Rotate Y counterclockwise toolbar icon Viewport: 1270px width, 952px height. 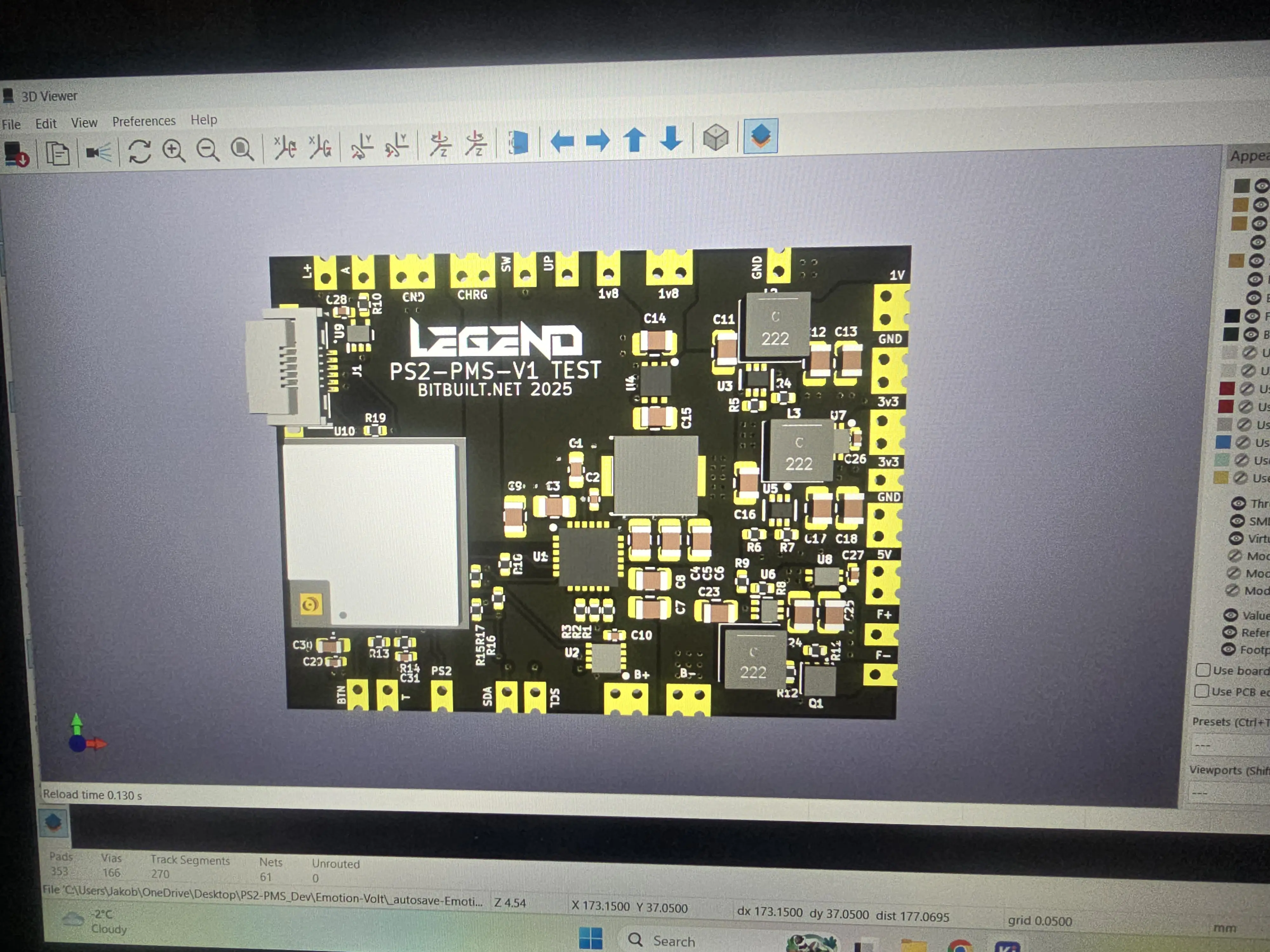[397, 146]
